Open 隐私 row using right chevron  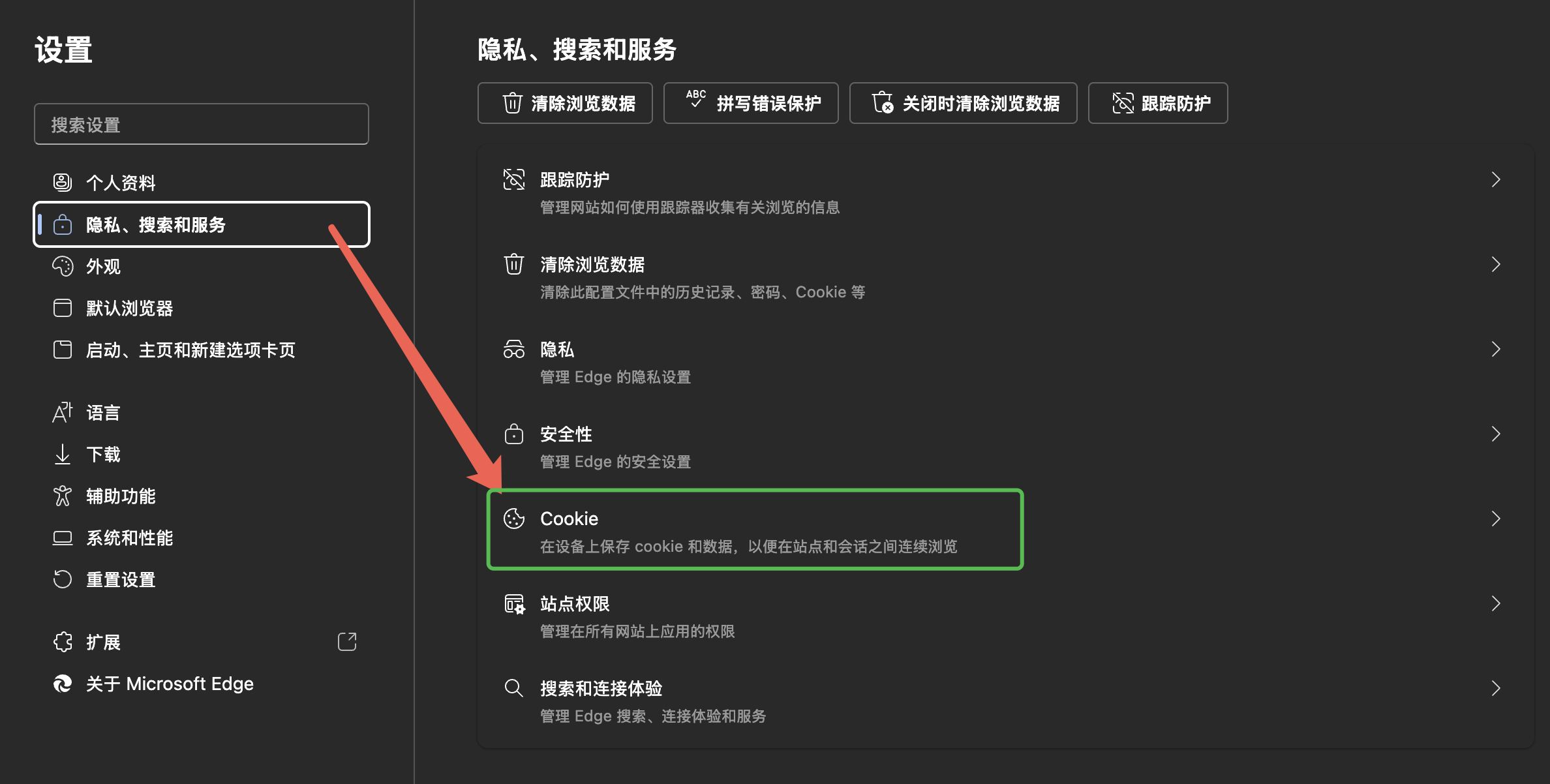[x=1496, y=349]
